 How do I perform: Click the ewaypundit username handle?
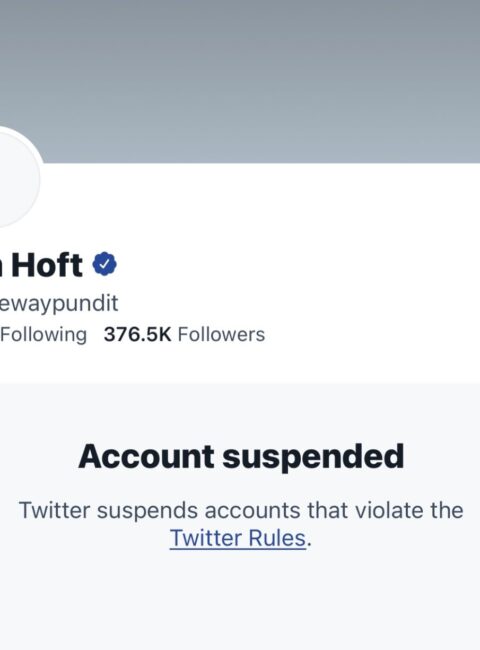tap(59, 304)
